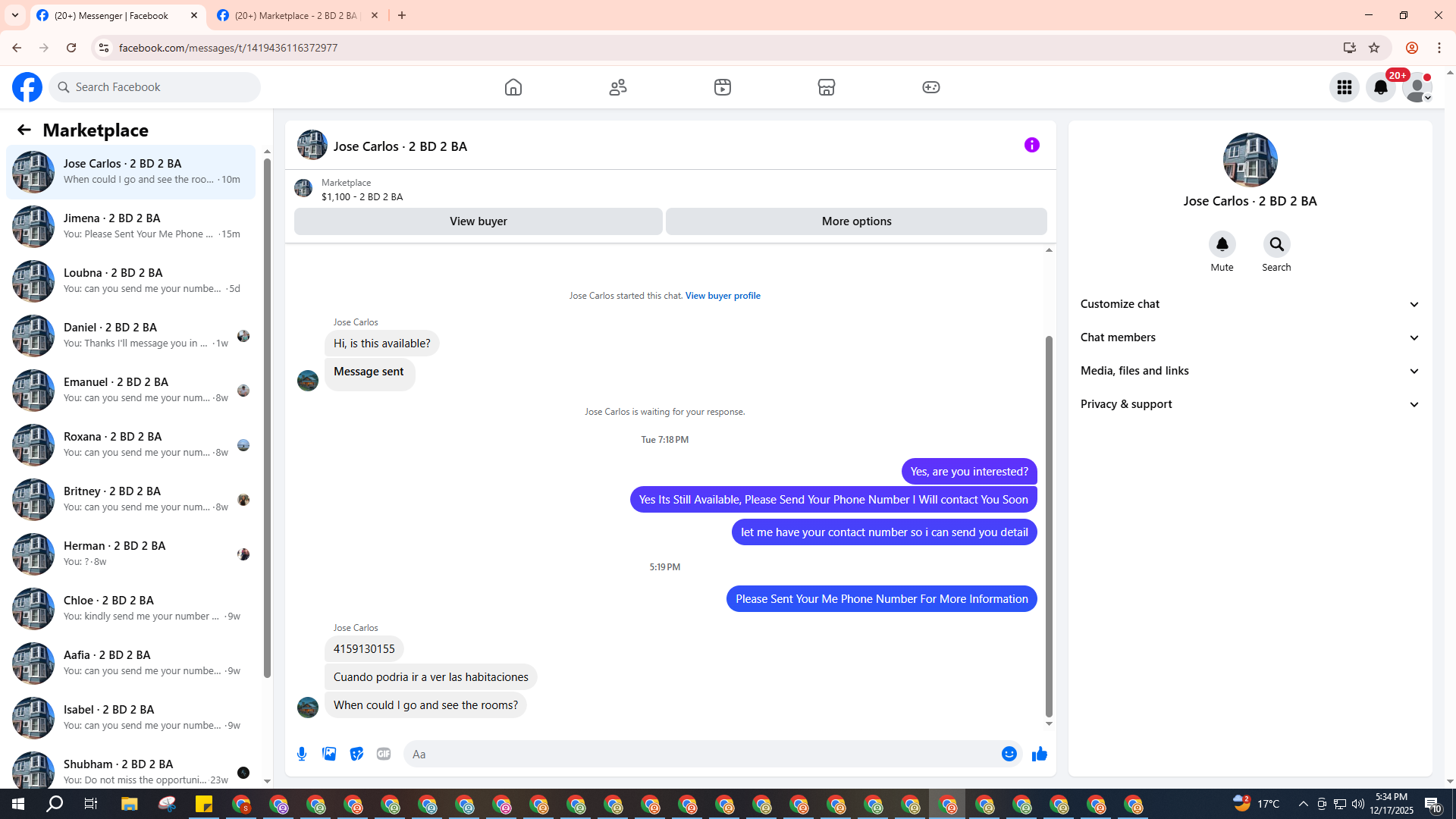Expand Customize chat section
The image size is (1456, 819).
1250,304
